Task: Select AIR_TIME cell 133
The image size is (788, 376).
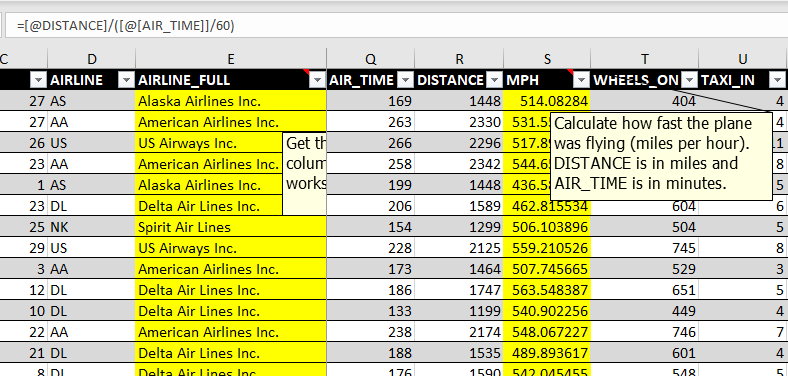Action: coord(370,311)
